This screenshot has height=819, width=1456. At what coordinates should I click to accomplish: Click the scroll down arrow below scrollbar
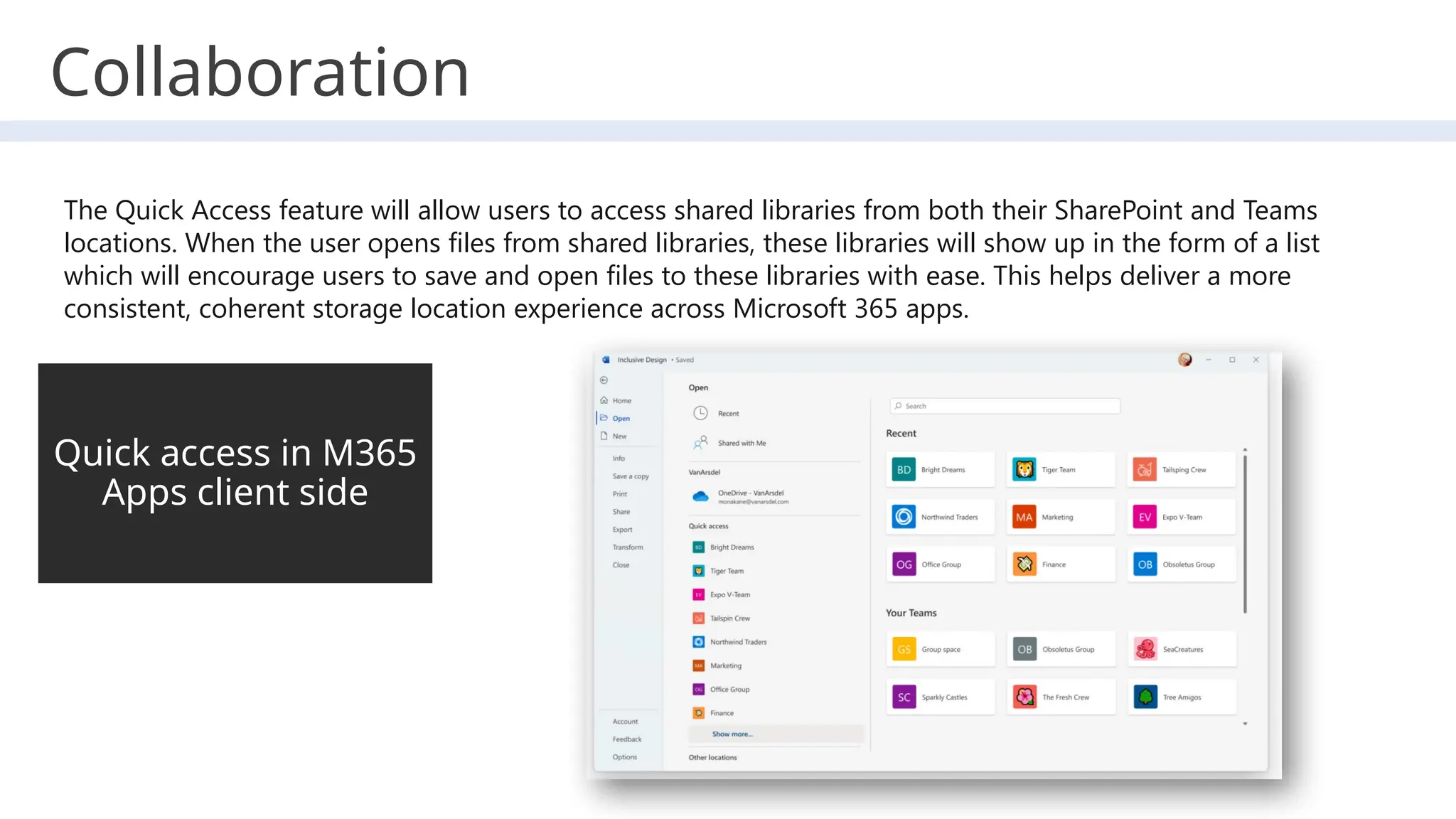click(x=1245, y=724)
